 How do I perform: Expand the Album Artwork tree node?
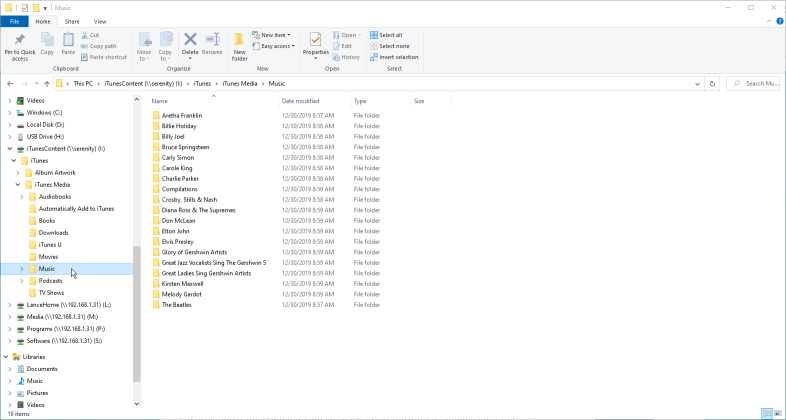point(18,173)
